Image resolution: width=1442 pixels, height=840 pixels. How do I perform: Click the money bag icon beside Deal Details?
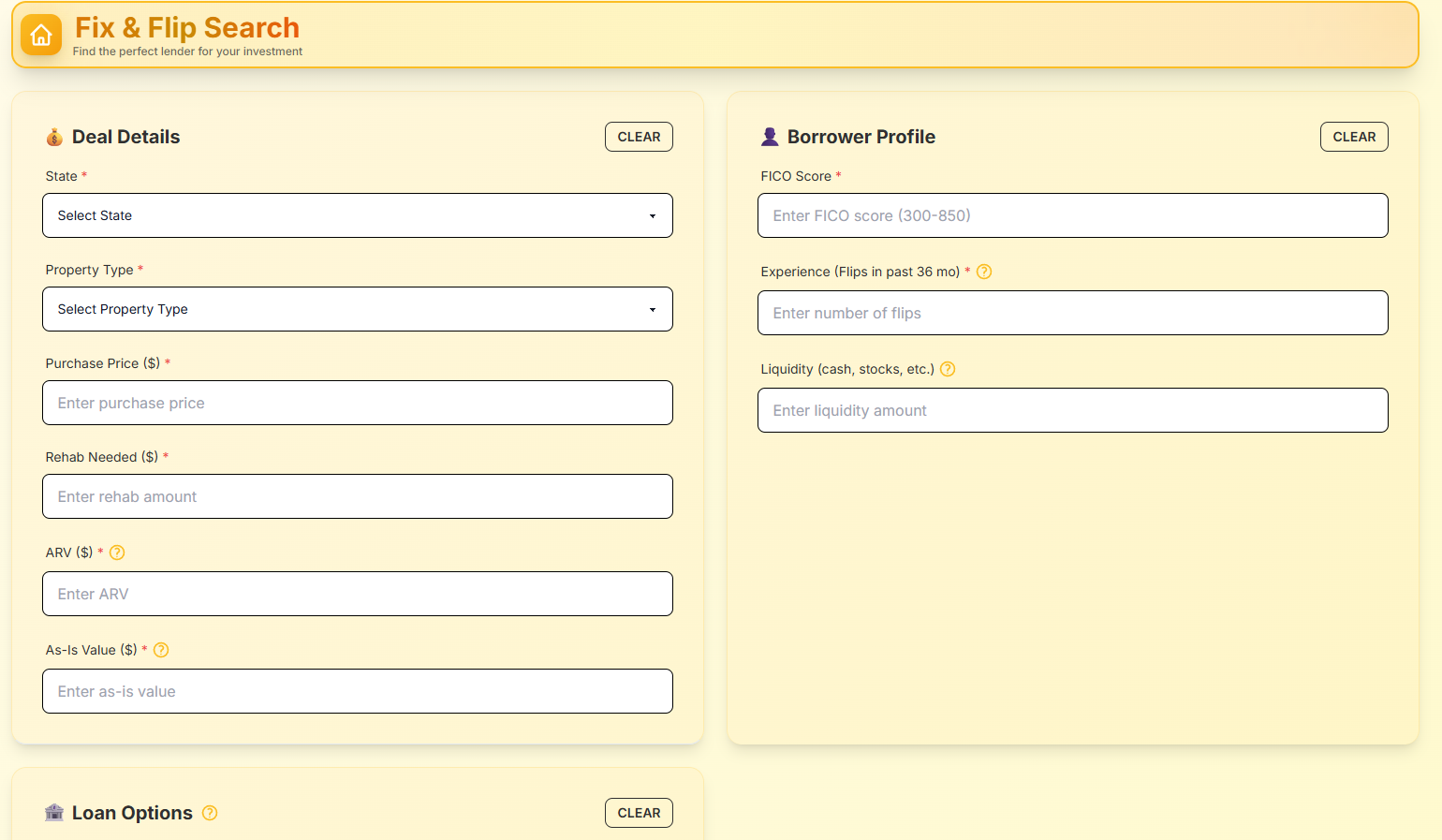pos(54,137)
